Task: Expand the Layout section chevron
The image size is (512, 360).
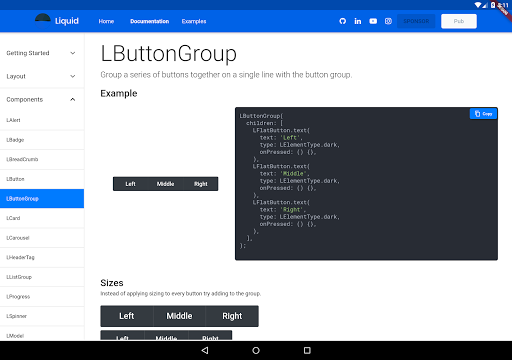Action: click(73, 76)
